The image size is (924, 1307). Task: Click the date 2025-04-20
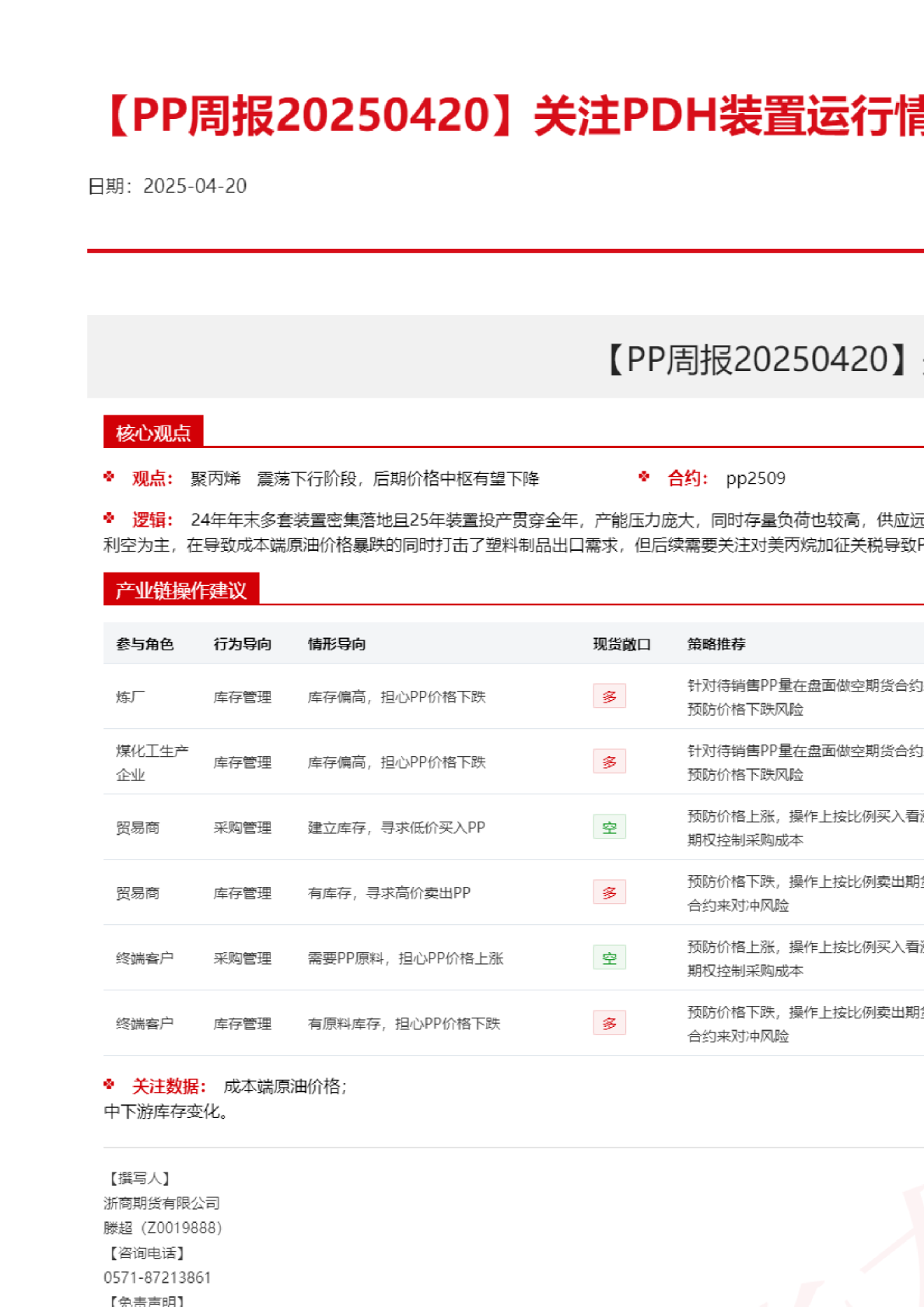coord(194,186)
